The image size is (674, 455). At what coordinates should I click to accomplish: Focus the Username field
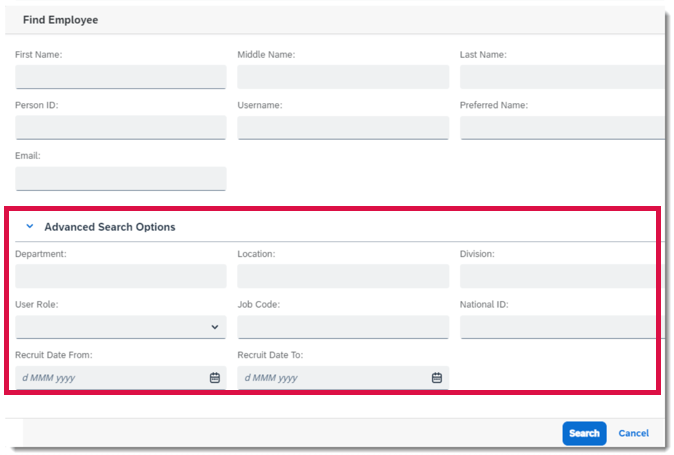point(342,127)
